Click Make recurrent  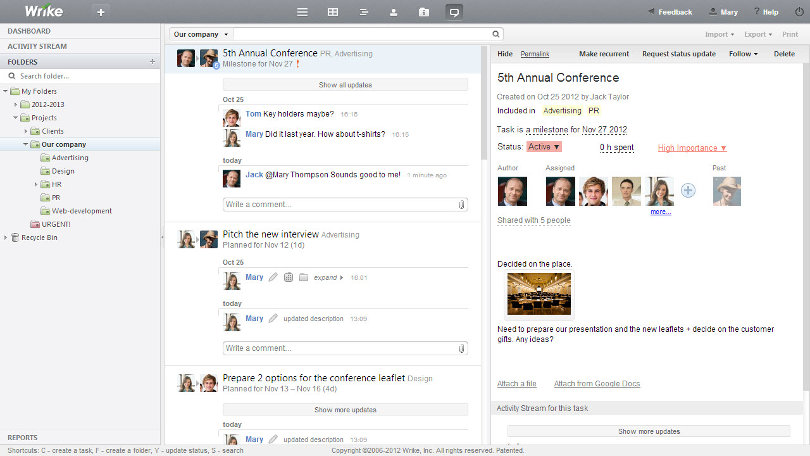pyautogui.click(x=604, y=54)
